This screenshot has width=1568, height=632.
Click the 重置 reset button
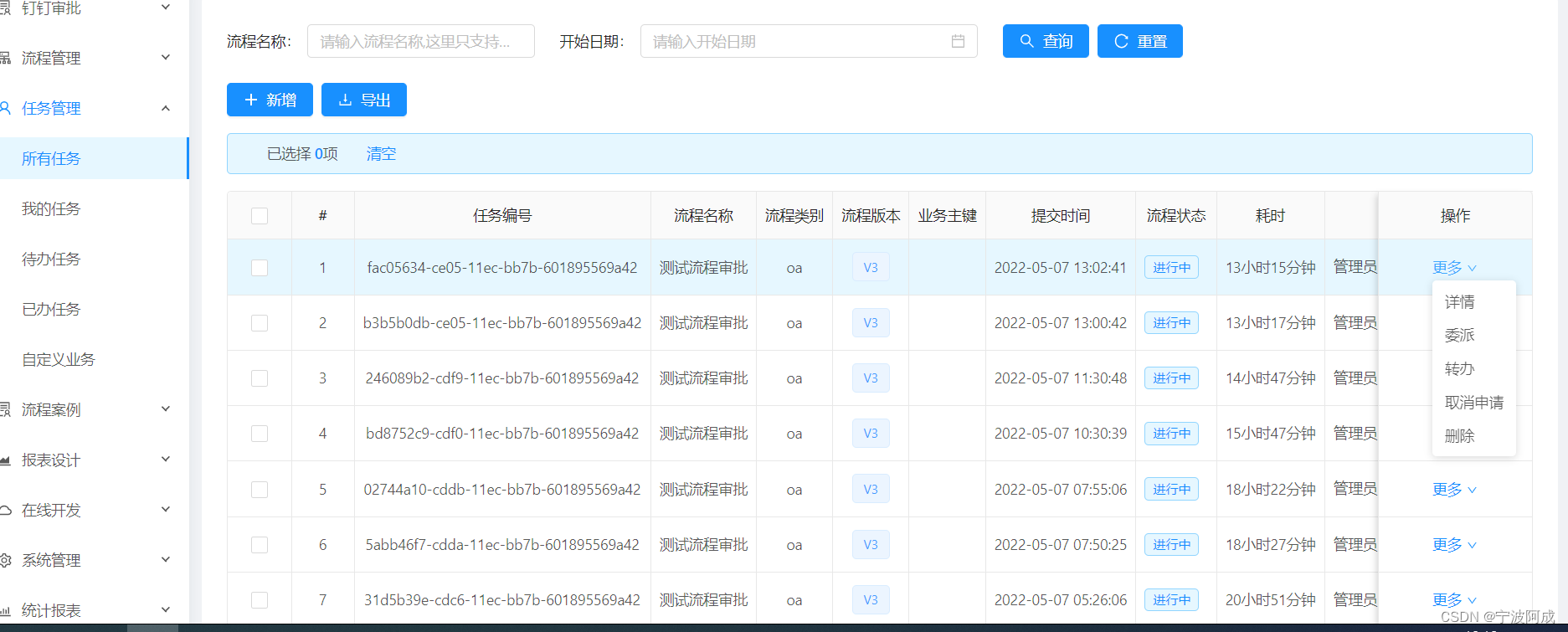click(x=1140, y=41)
